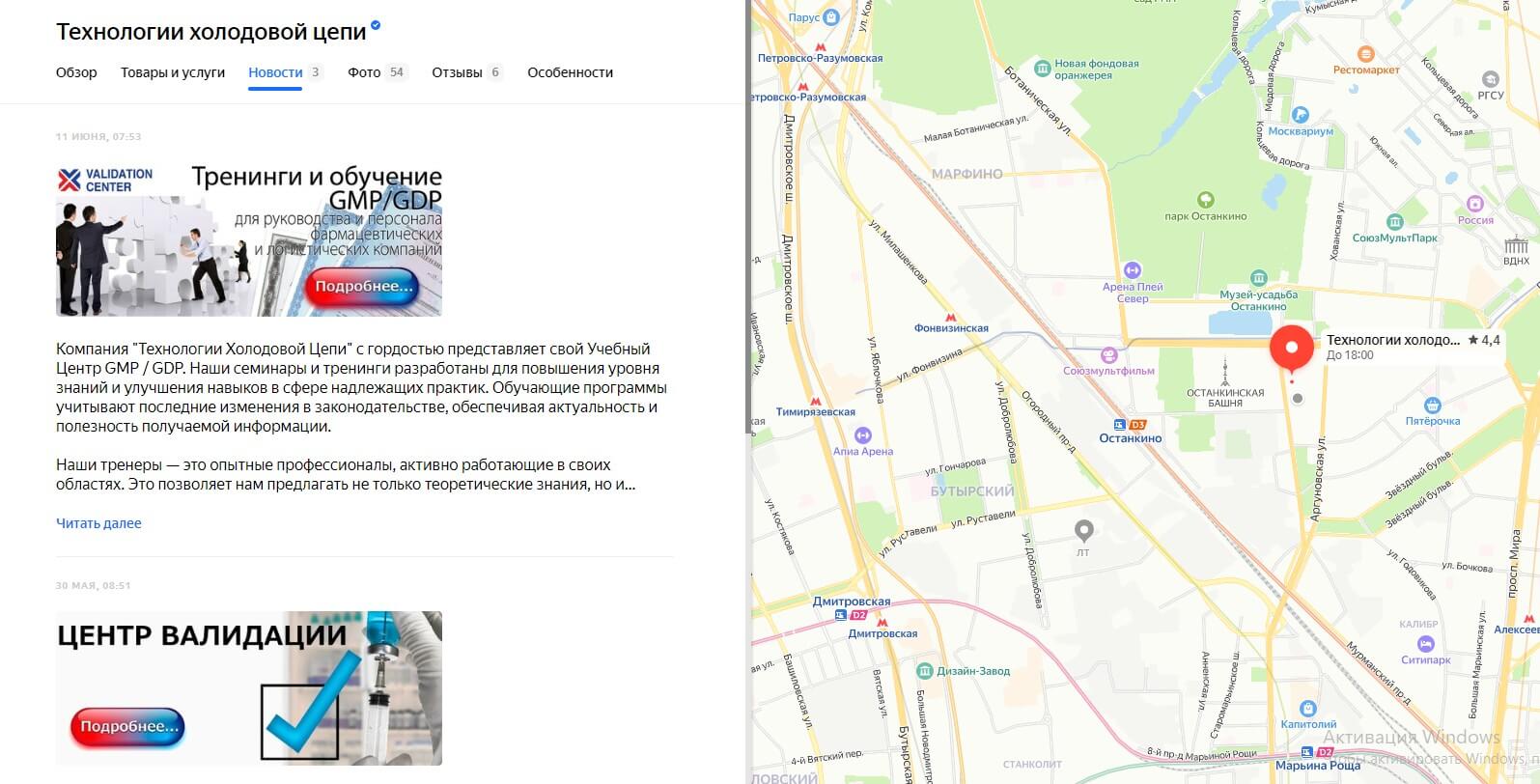The height and width of the screenshot is (784, 1540).
Task: Select the Москвариум map icon
Action: click(x=1301, y=114)
